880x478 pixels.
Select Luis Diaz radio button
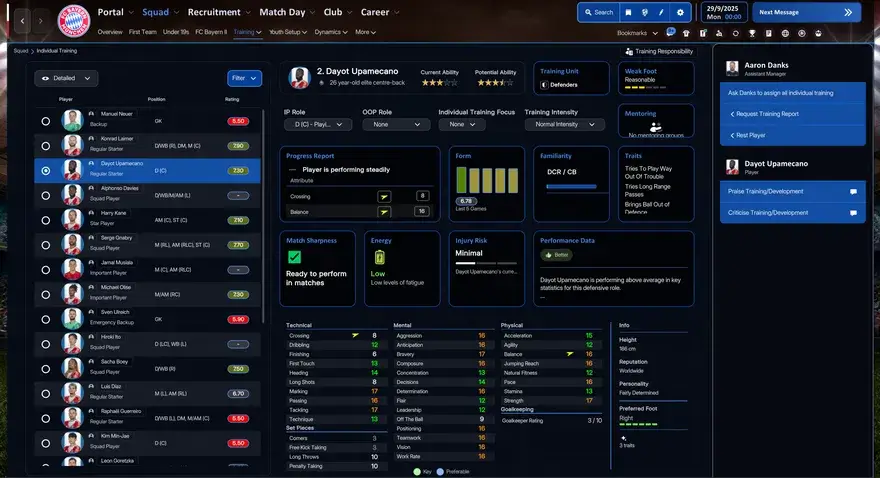click(x=45, y=393)
